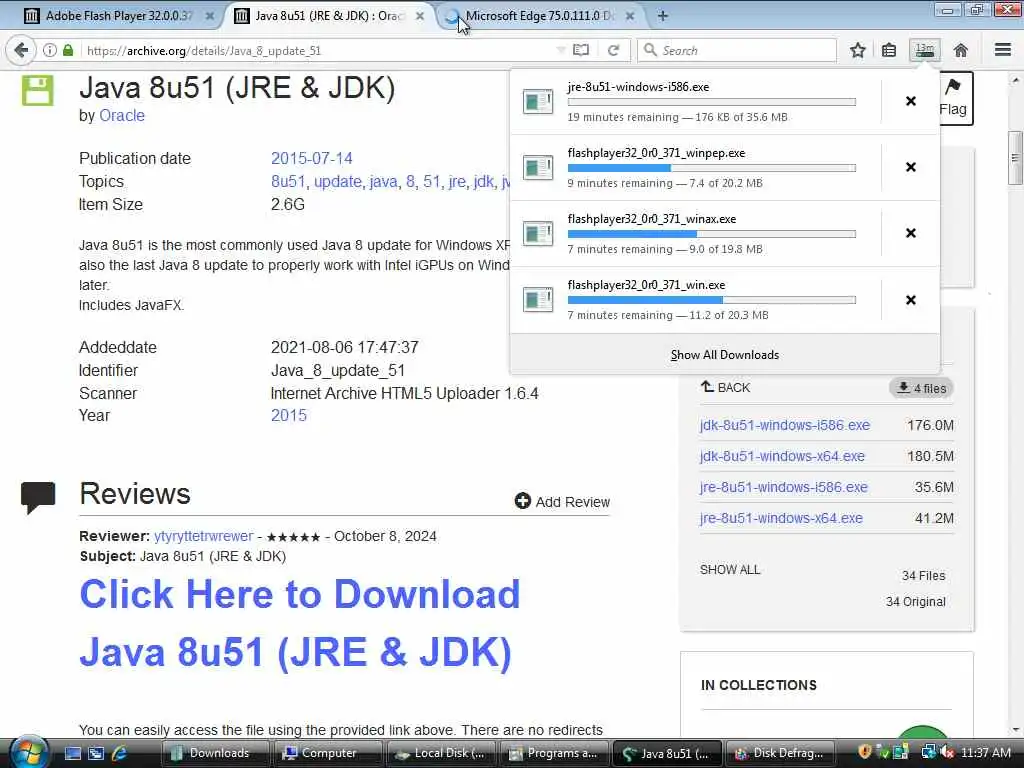This screenshot has width=1024, height=768.
Task: Open a new tab with the plus button
Action: coord(662,16)
